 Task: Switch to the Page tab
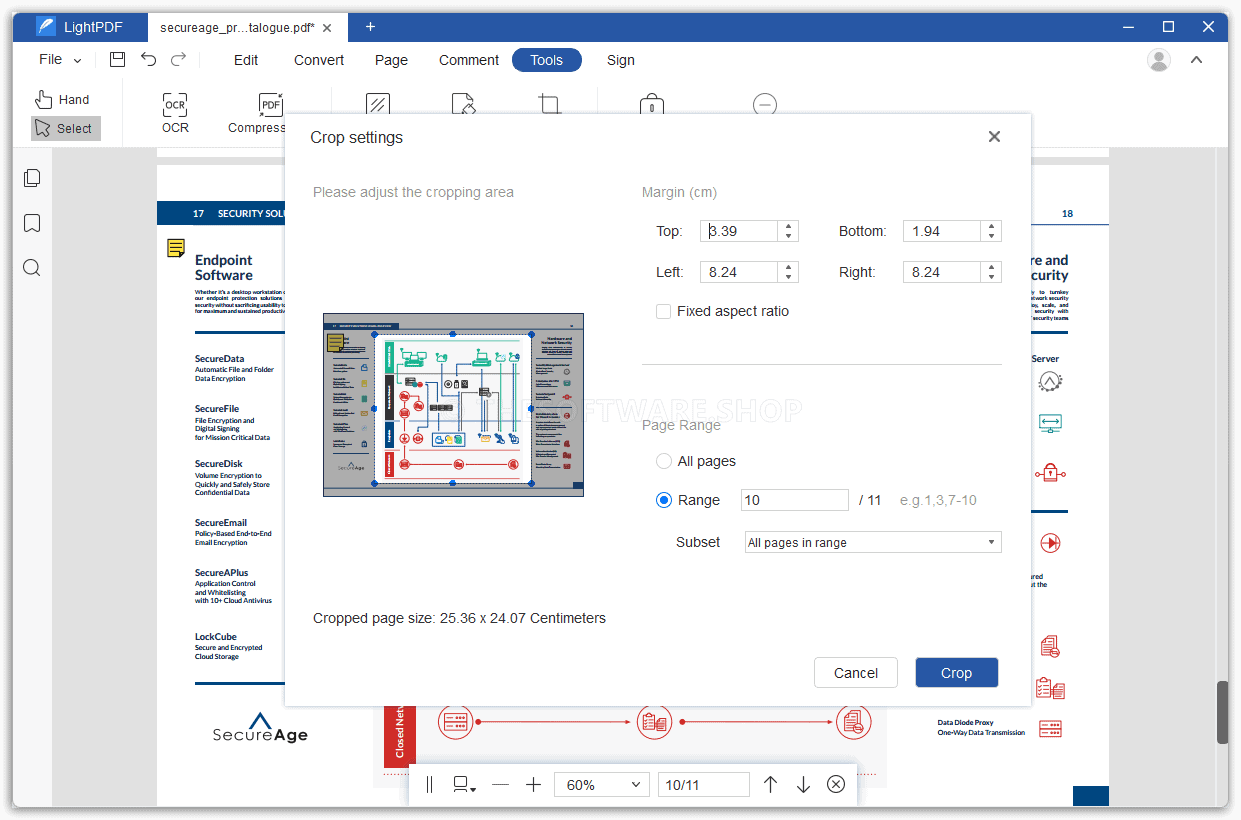pyautogui.click(x=391, y=60)
